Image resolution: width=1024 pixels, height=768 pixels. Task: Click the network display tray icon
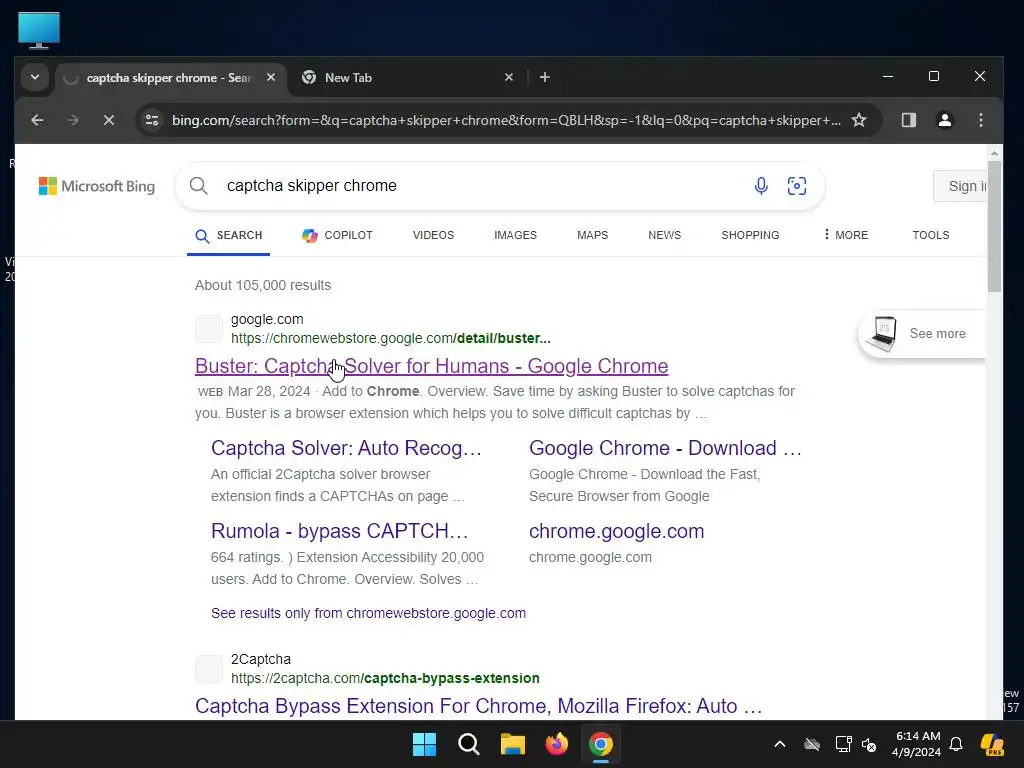tap(843, 744)
